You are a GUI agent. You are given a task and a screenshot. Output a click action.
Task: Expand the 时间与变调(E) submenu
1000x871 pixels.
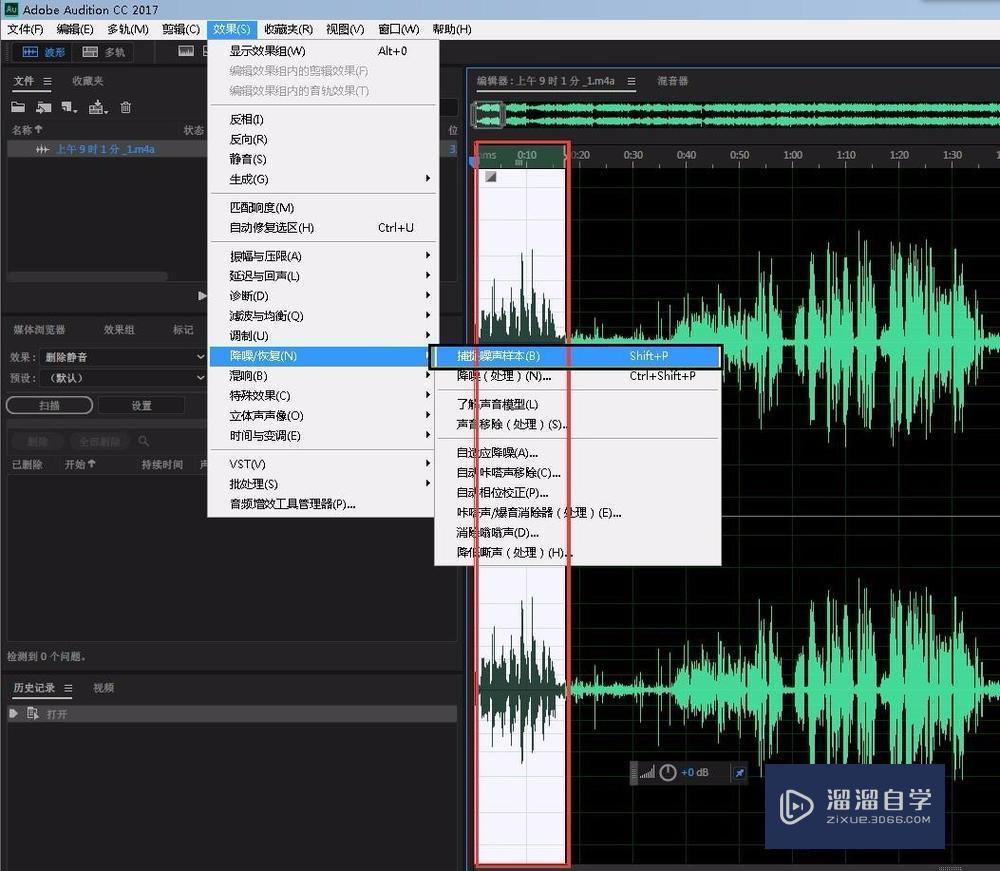pyautogui.click(x=323, y=436)
